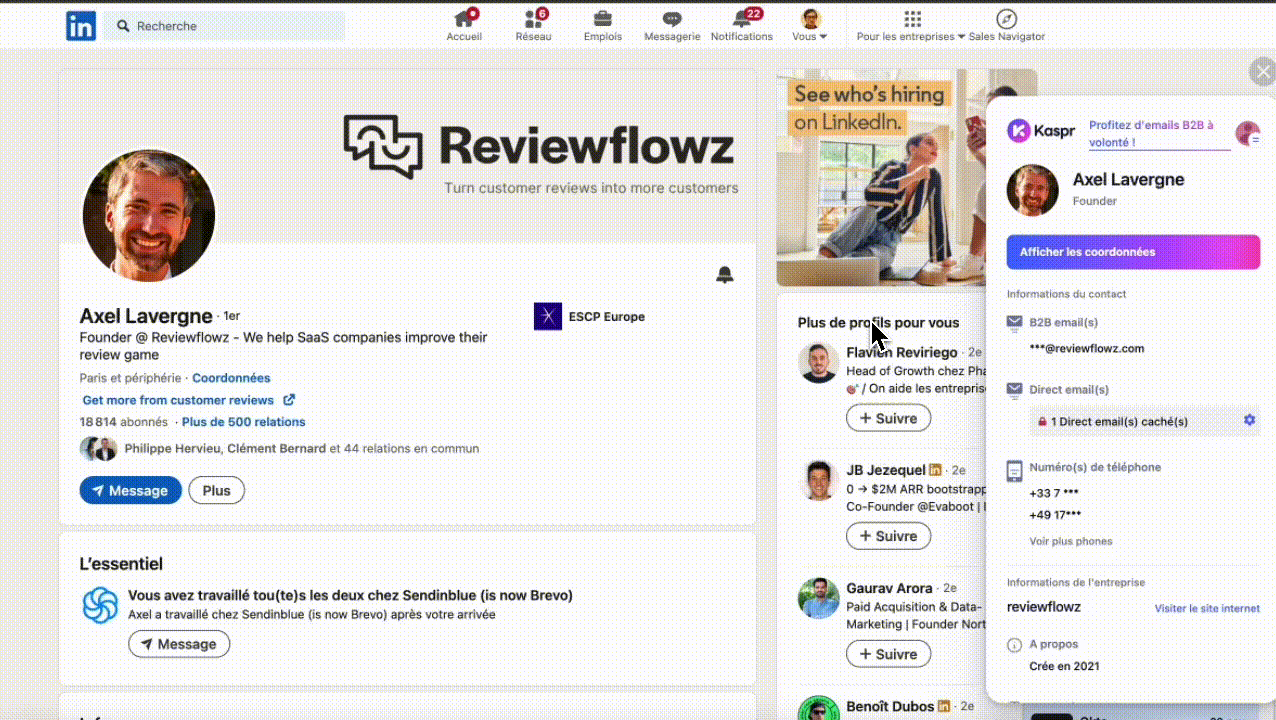Click the lock icon on hidden direct email
The height and width of the screenshot is (720, 1276).
[x=1042, y=422]
